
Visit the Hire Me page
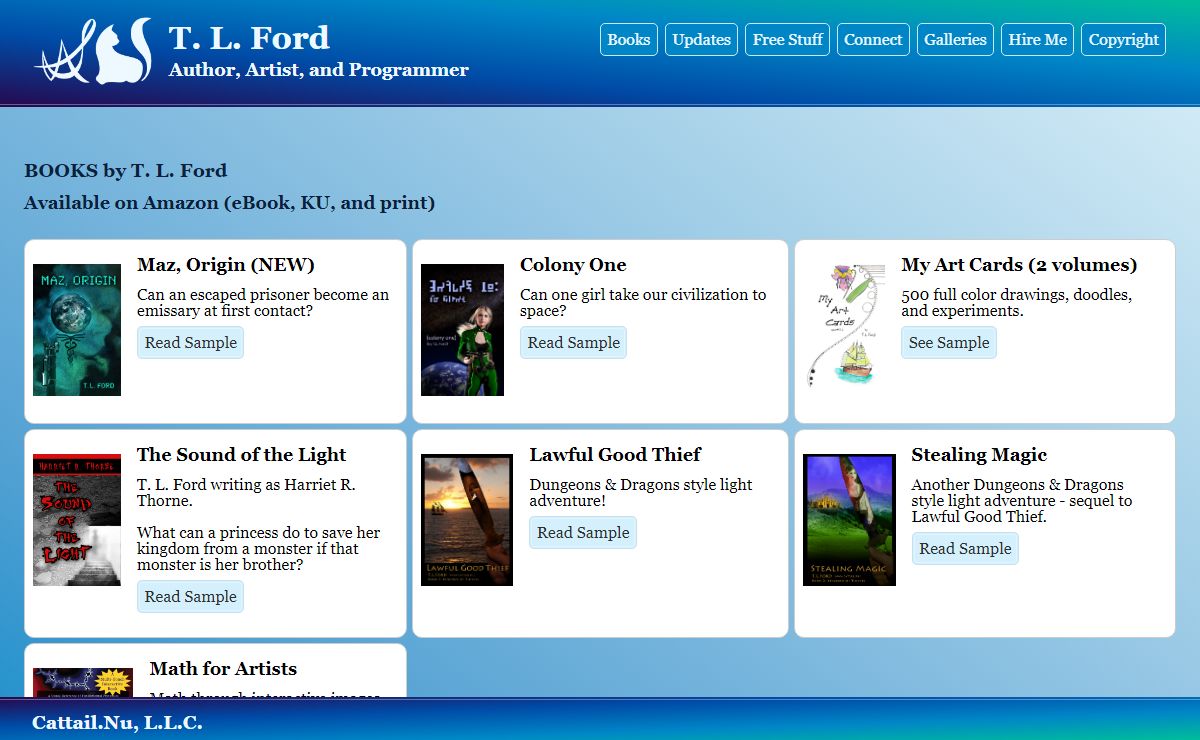(1038, 40)
